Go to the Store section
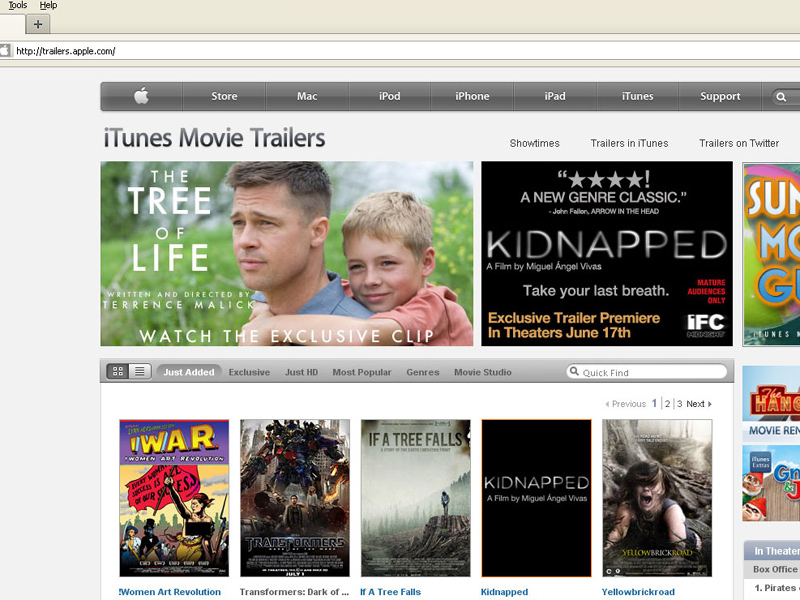Screen dimensions: 800x600 (224, 96)
